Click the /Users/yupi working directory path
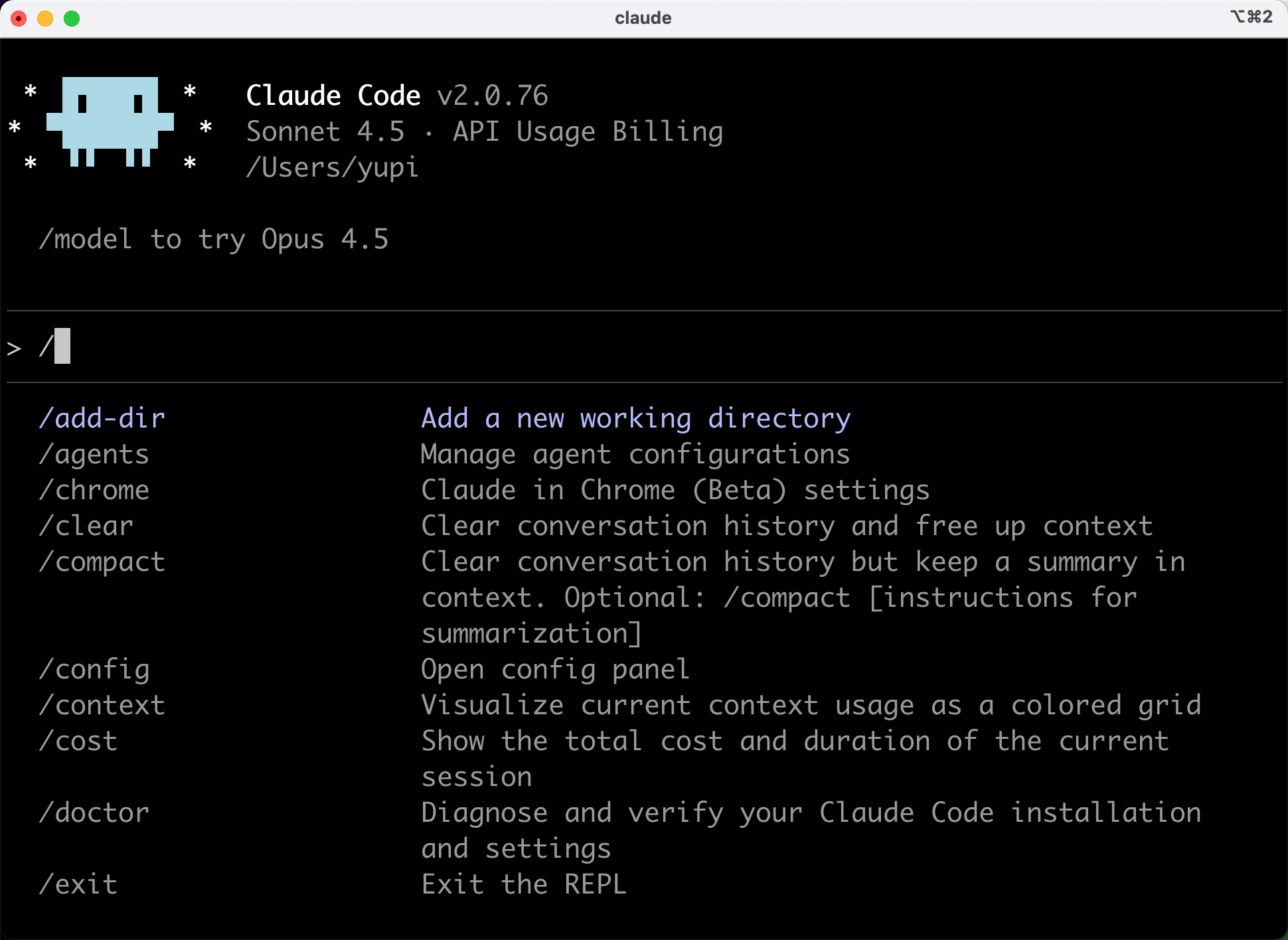Screen dimensions: 1288x940 pyautogui.click(x=332, y=168)
